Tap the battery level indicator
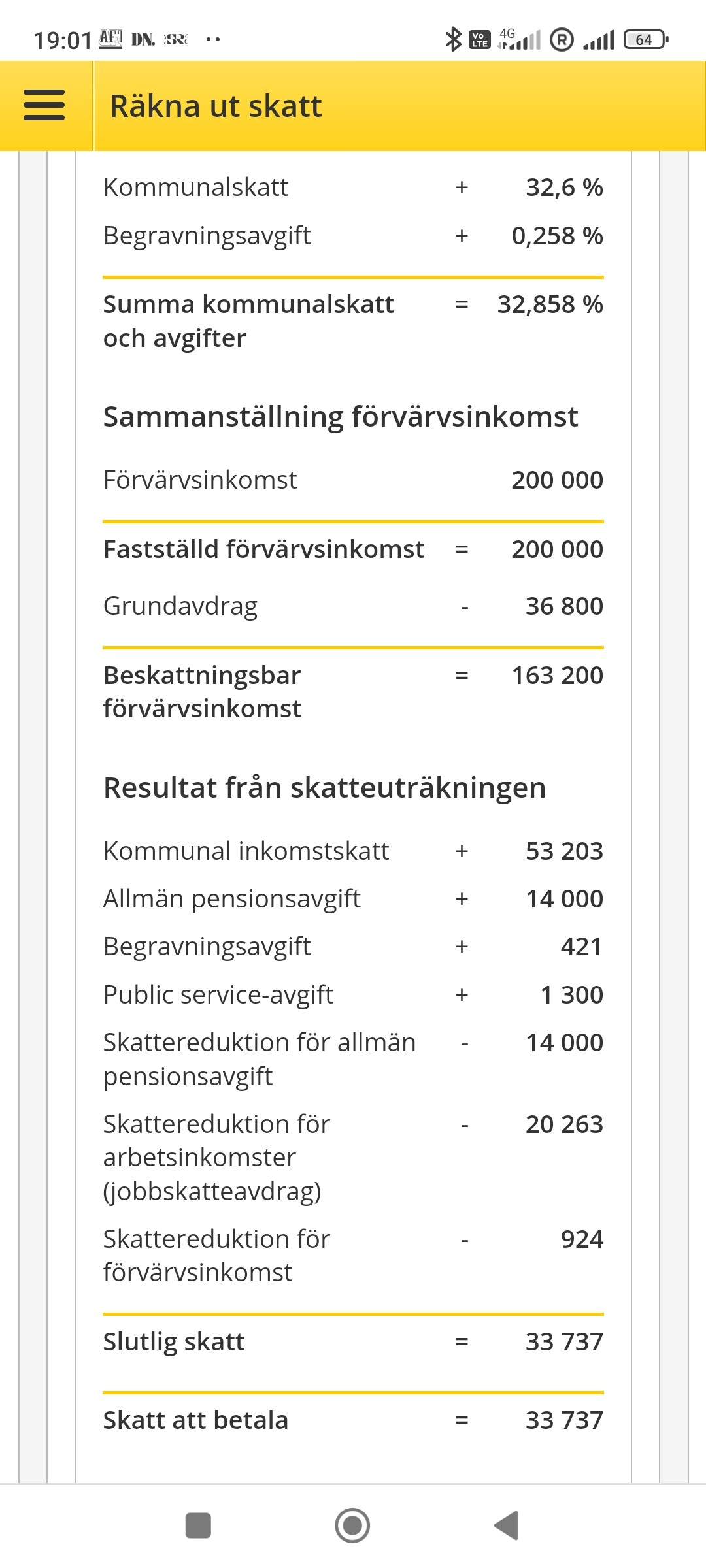Image resolution: width=706 pixels, height=1568 pixels. 645,39
